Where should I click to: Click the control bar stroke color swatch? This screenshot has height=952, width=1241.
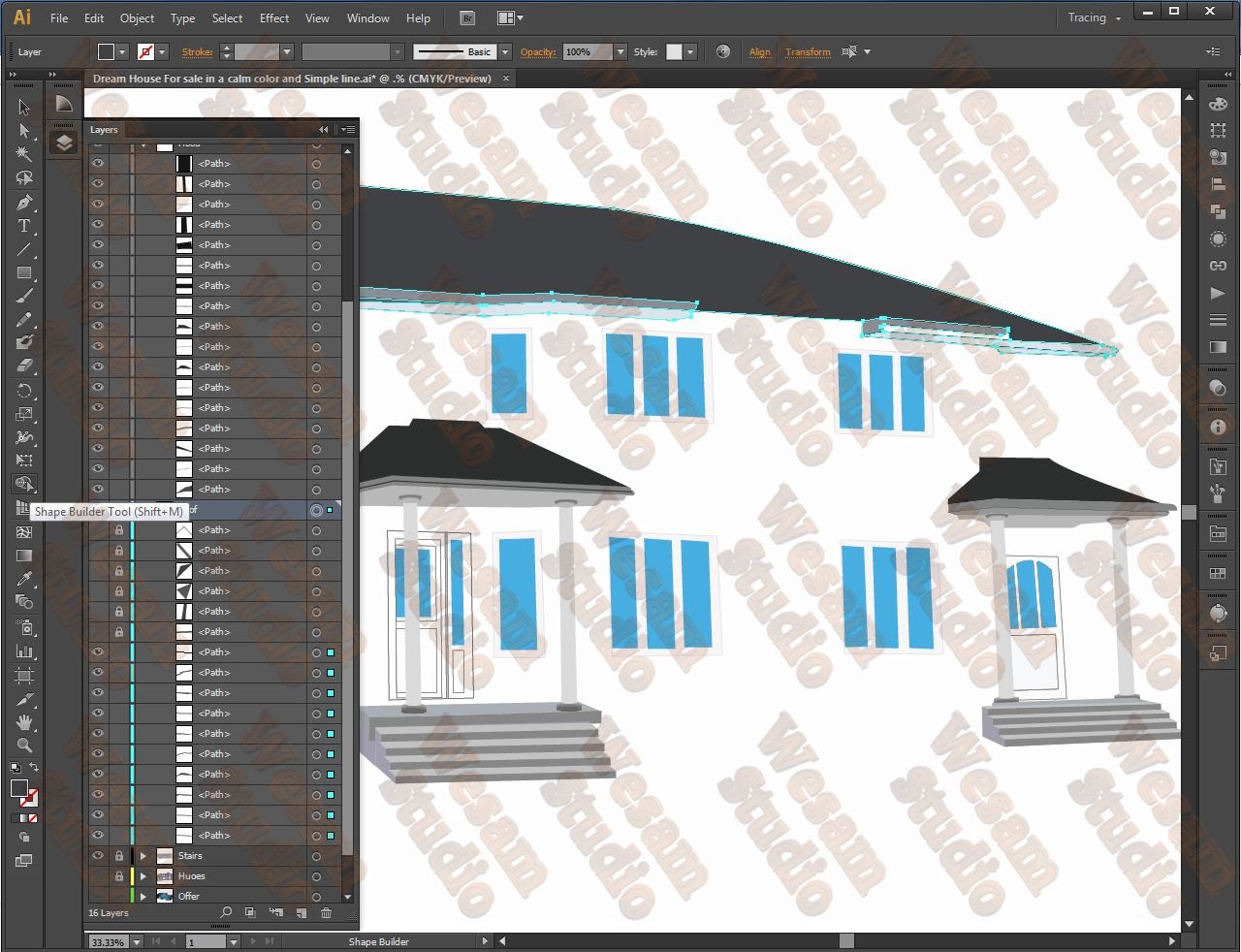point(146,52)
